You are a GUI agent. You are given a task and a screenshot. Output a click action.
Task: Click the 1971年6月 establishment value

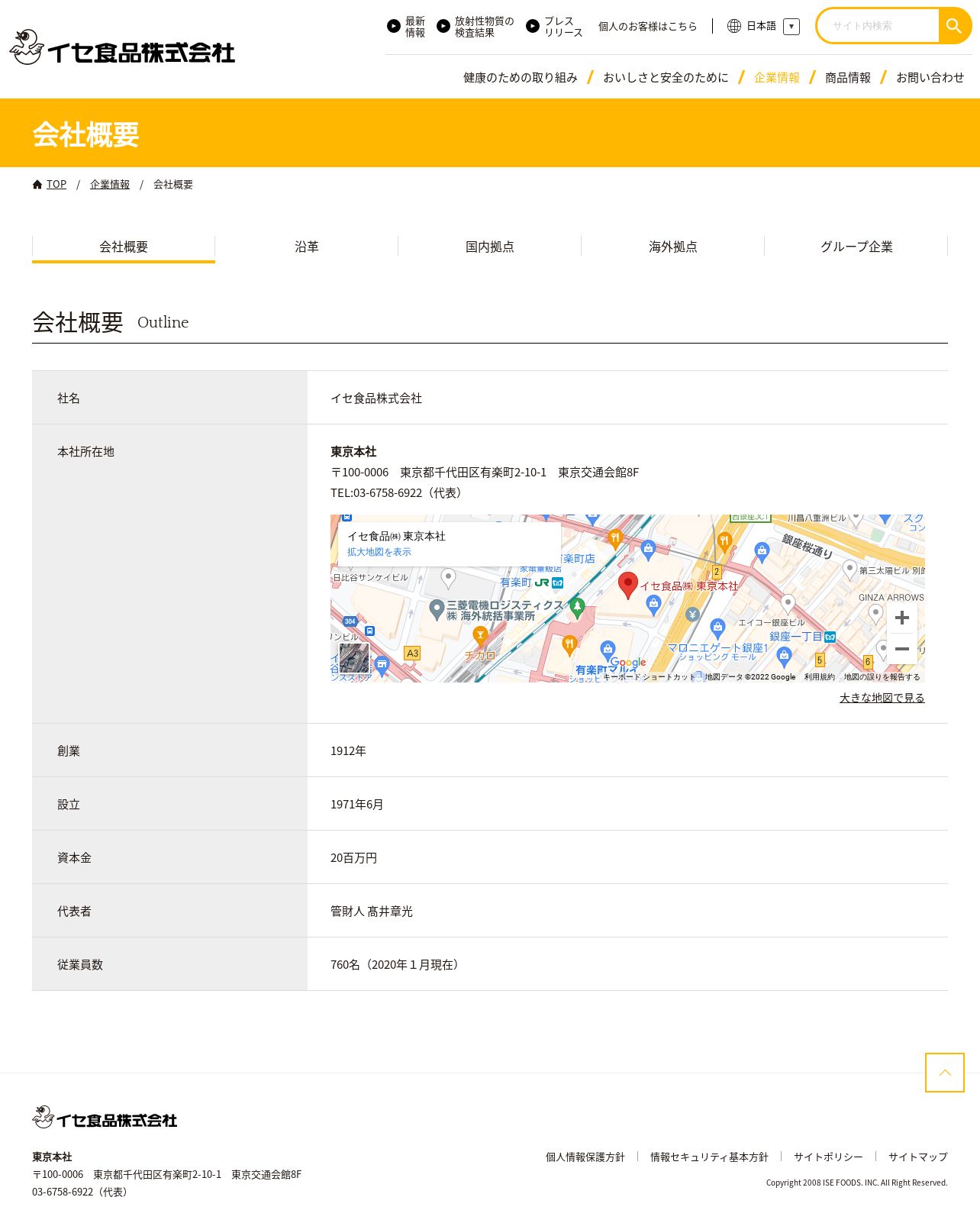point(357,805)
